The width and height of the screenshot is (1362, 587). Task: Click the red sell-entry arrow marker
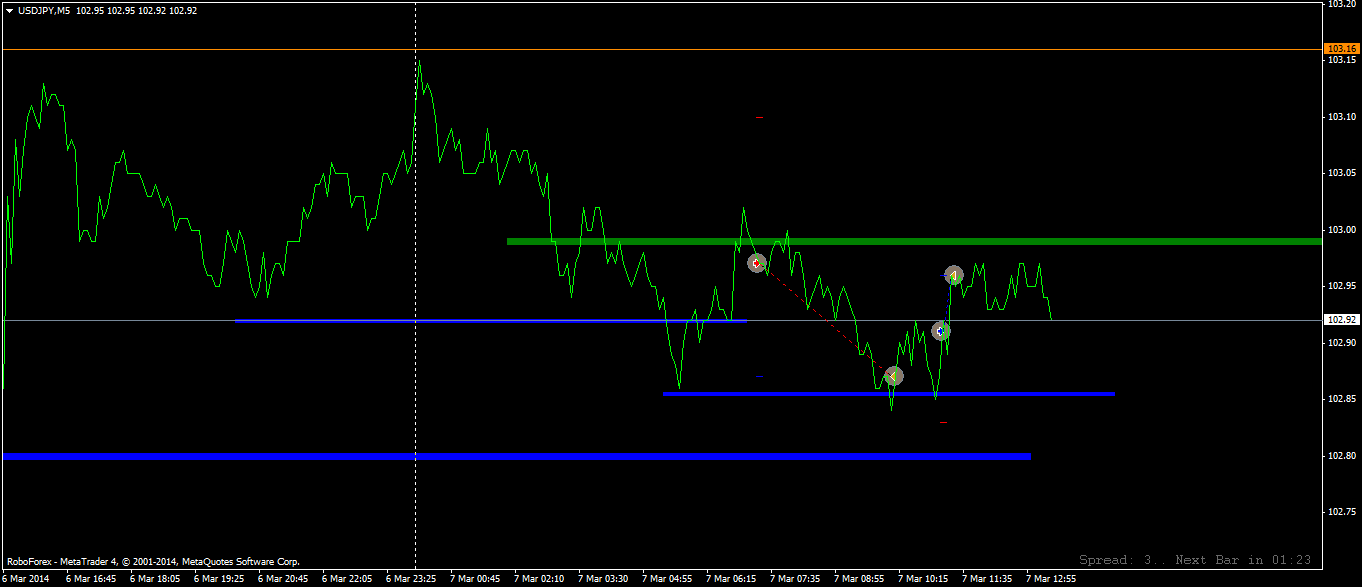757,263
